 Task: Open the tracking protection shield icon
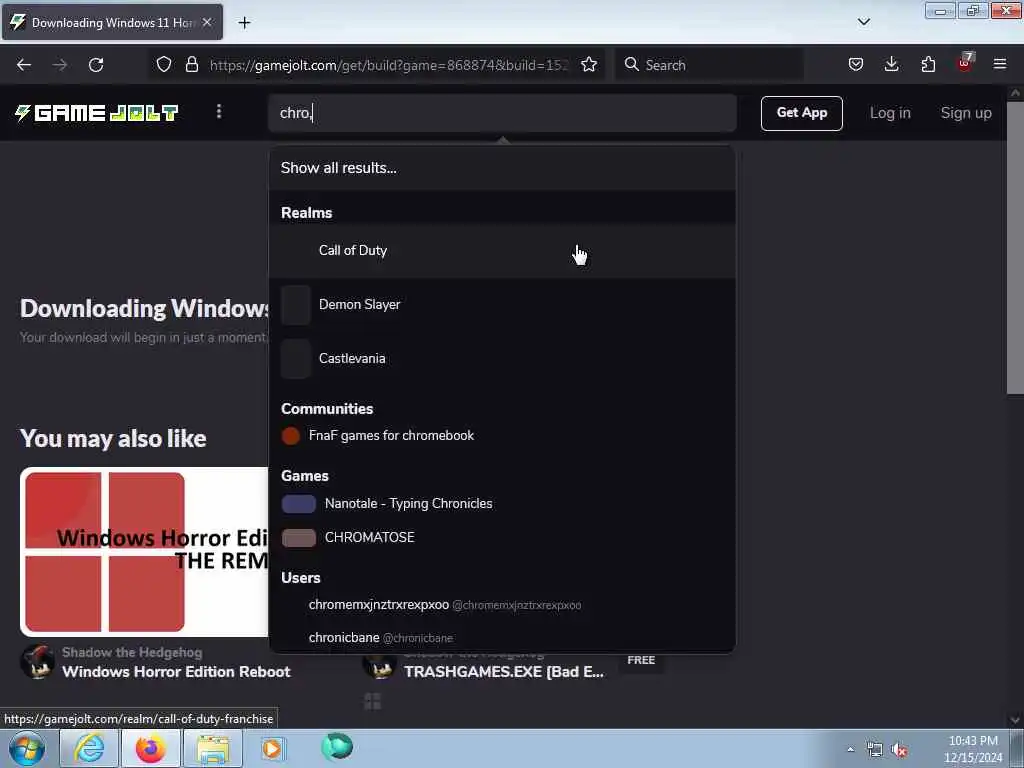[x=164, y=65]
